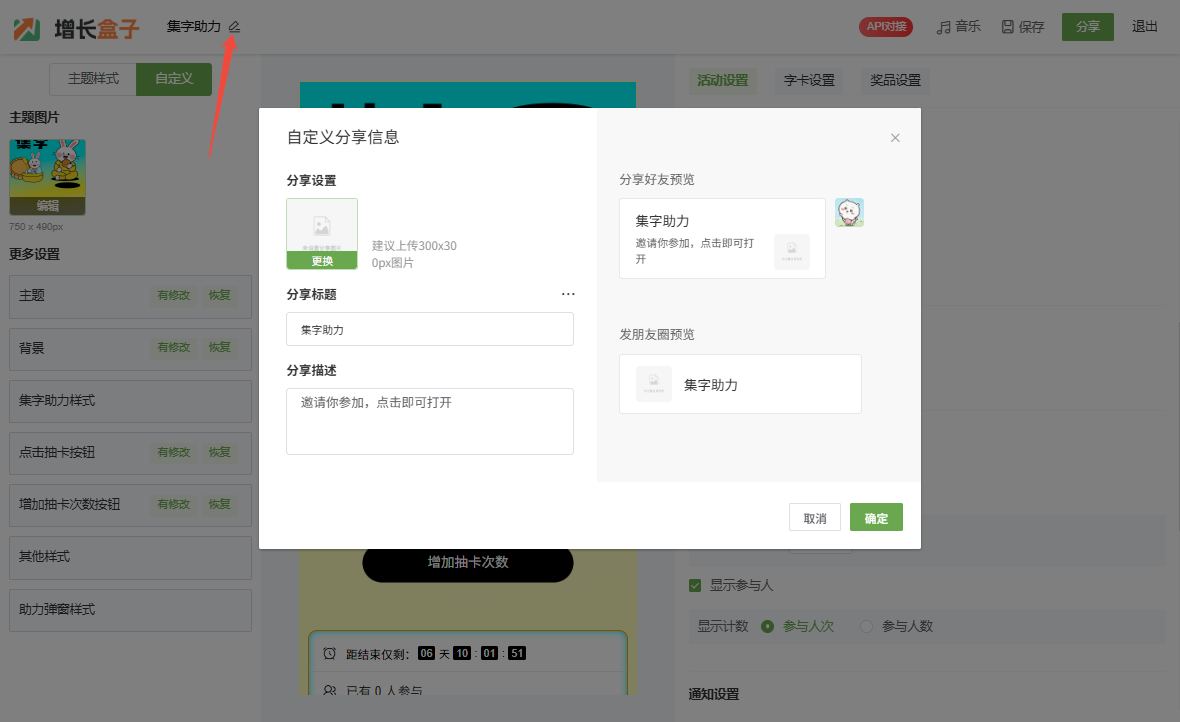This screenshot has height=722, width=1180.
Task: Expand the 其他样式 settings row
Action: [130, 557]
